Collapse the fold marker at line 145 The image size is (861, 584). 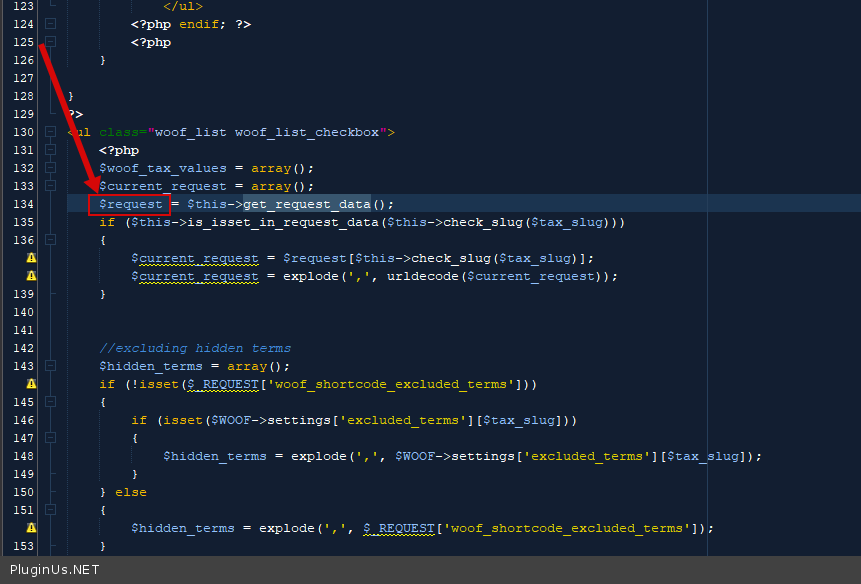point(50,402)
